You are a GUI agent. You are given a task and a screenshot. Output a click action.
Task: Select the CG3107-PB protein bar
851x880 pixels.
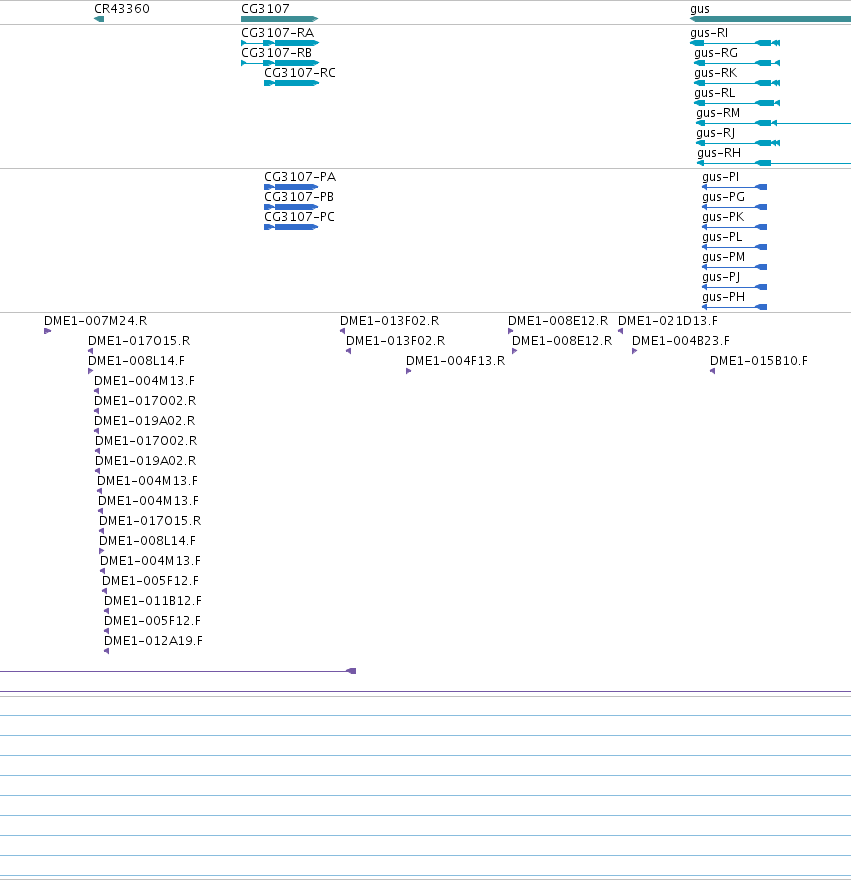coord(291,207)
